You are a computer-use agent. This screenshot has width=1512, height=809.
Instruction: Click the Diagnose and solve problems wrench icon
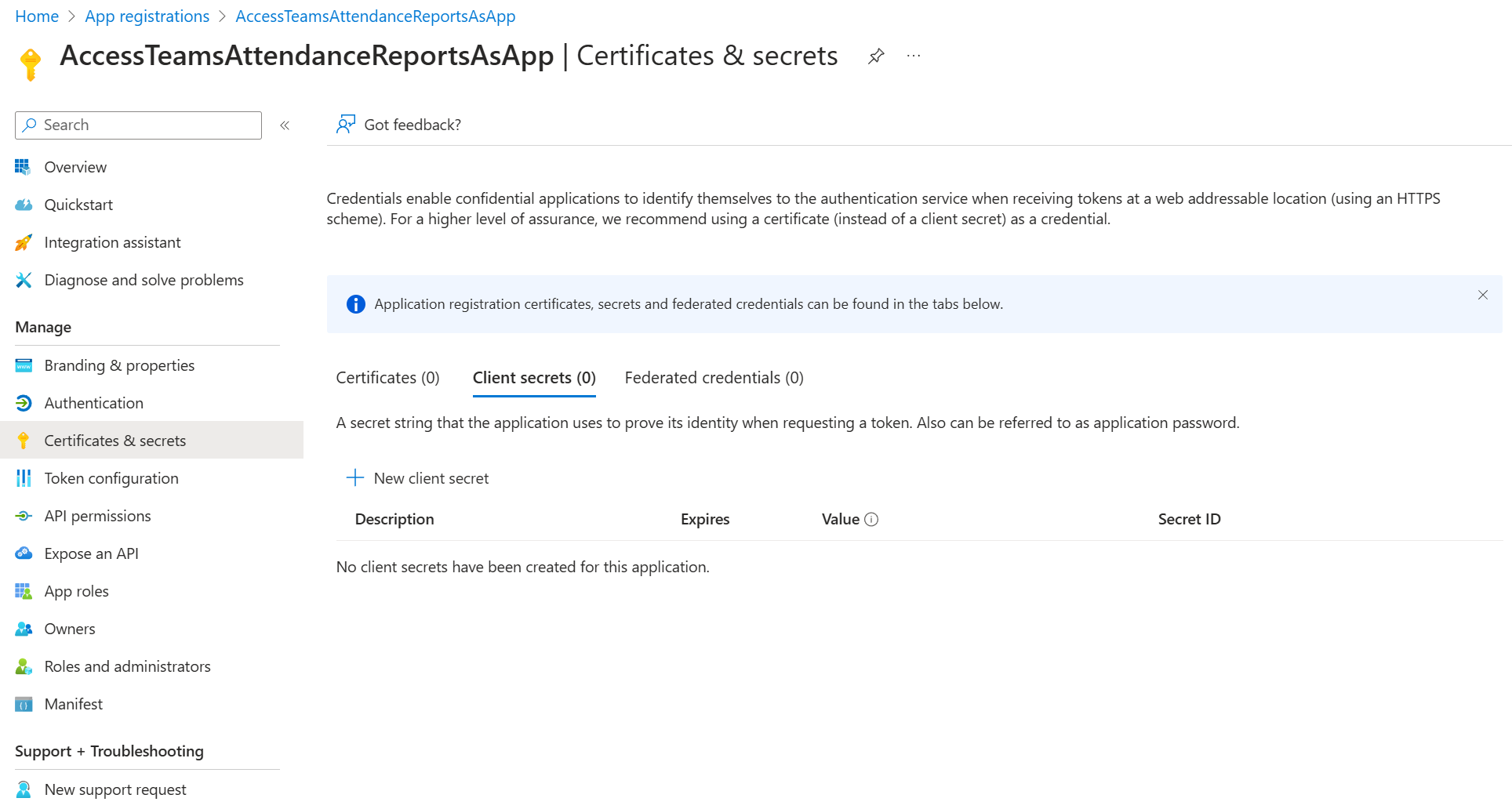(x=24, y=280)
